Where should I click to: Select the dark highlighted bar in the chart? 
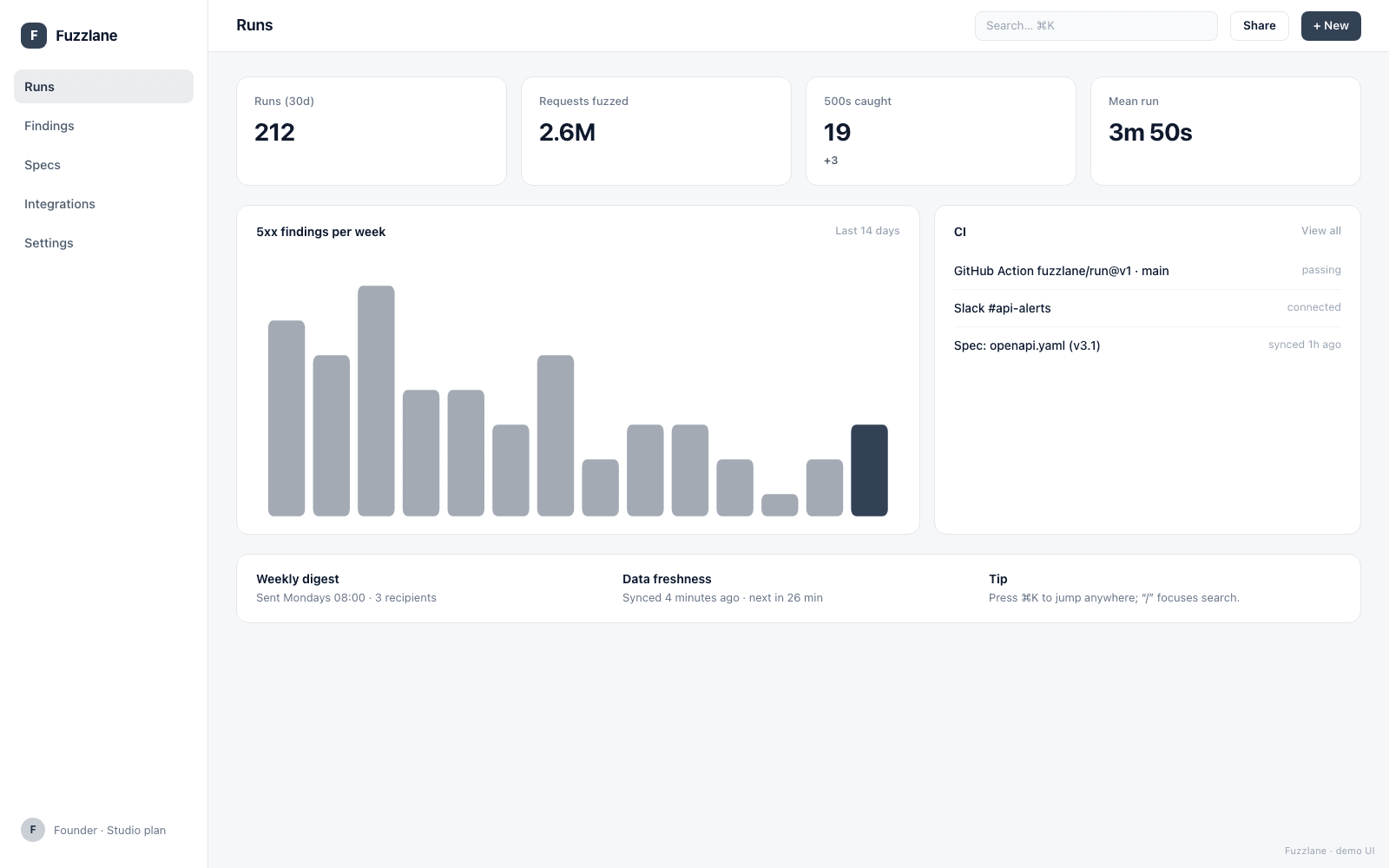869,470
